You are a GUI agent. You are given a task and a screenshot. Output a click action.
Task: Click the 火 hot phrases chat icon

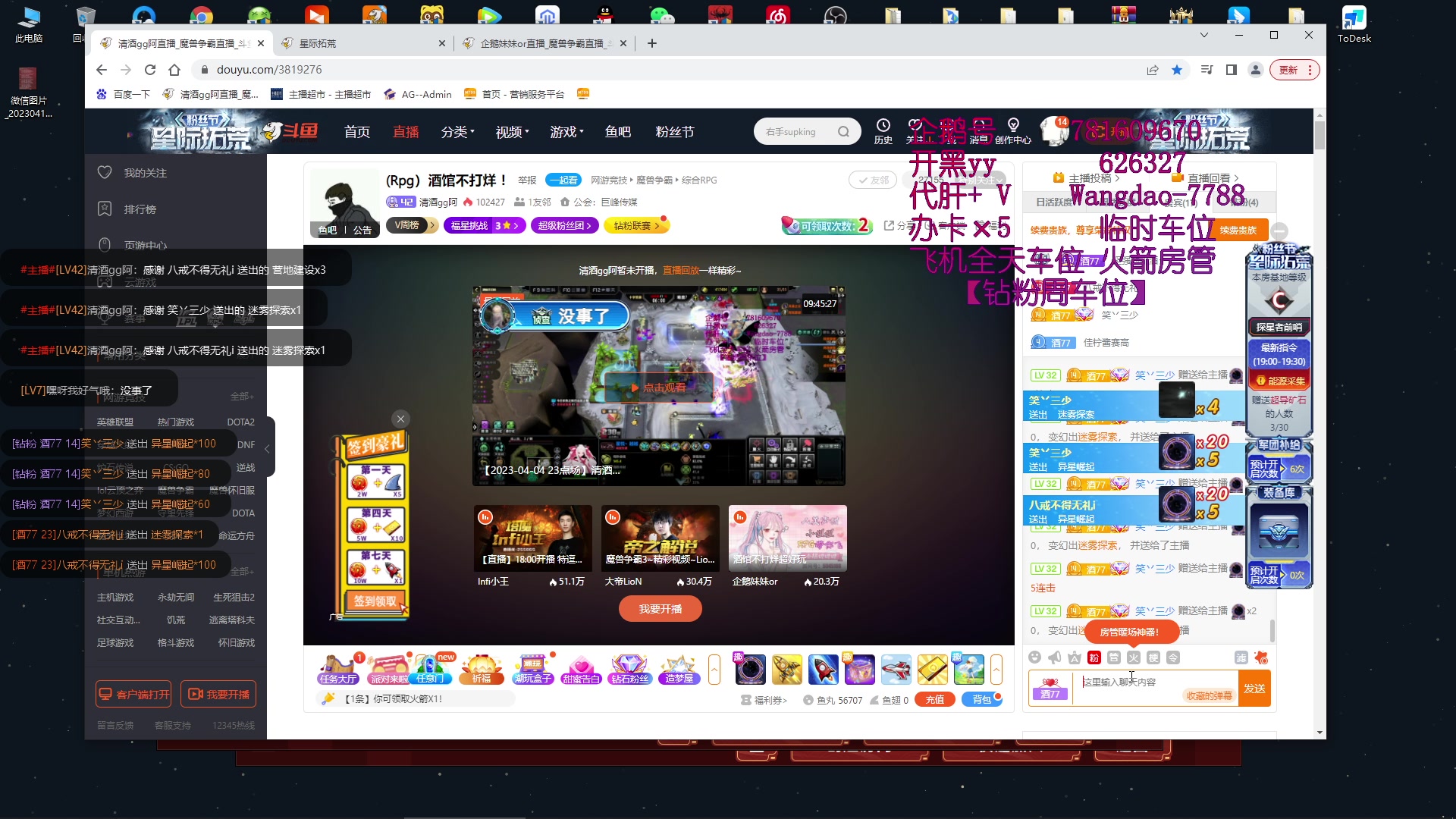pos(1134,657)
